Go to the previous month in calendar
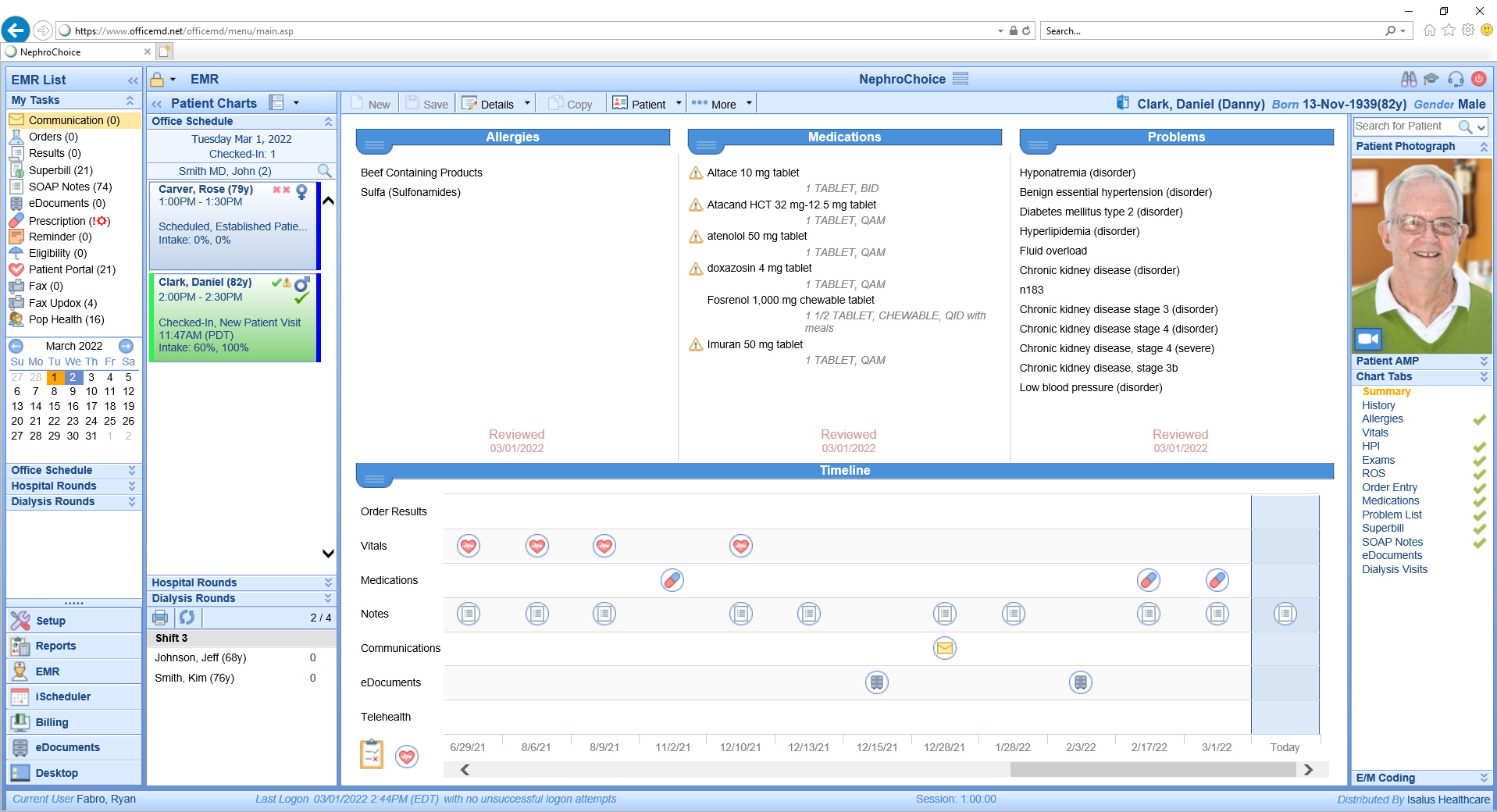This screenshot has width=1497, height=812. tap(16, 346)
